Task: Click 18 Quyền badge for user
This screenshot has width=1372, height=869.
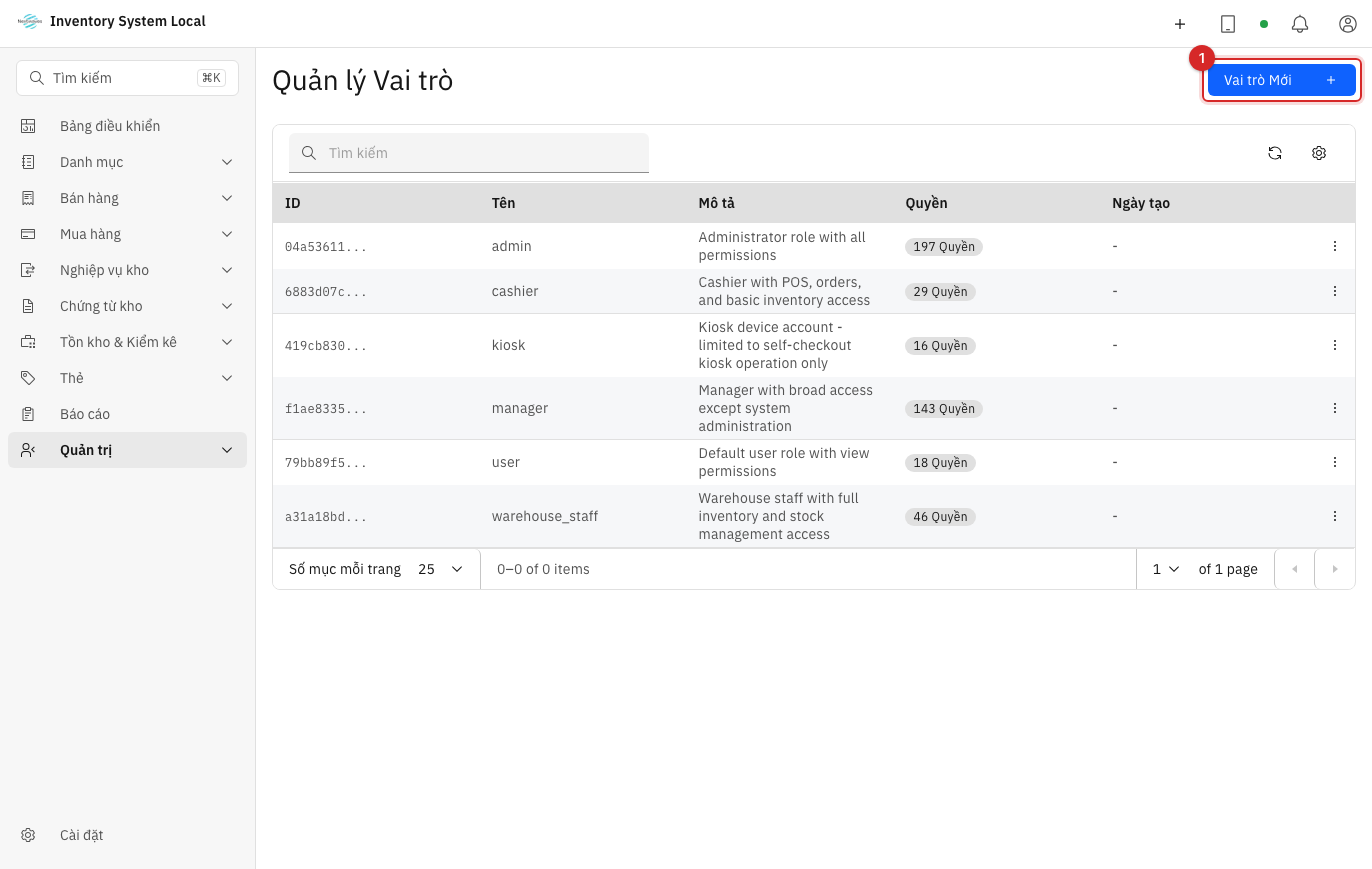Action: coord(940,463)
